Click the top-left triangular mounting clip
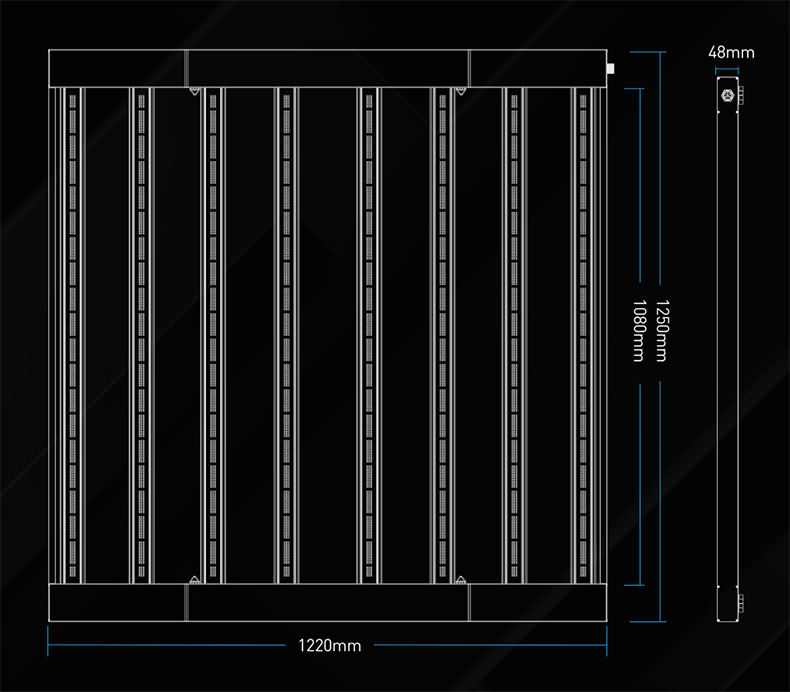790x692 pixels. pyautogui.click(x=193, y=92)
